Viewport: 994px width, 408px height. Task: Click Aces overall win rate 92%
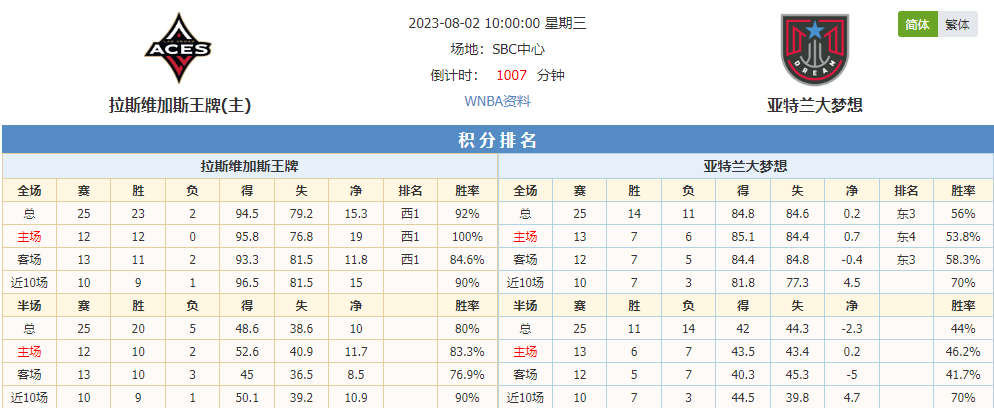[467, 214]
